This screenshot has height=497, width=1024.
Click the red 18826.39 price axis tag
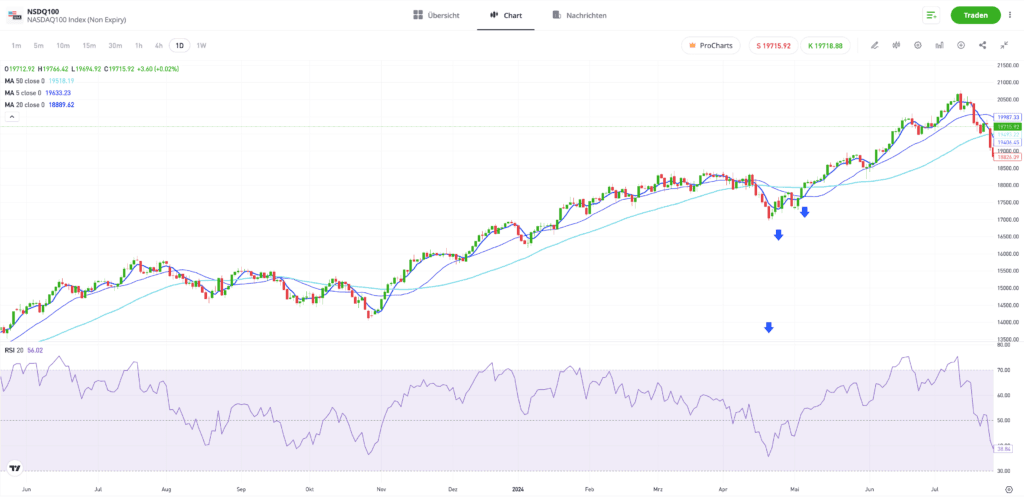pyautogui.click(x=1006, y=157)
